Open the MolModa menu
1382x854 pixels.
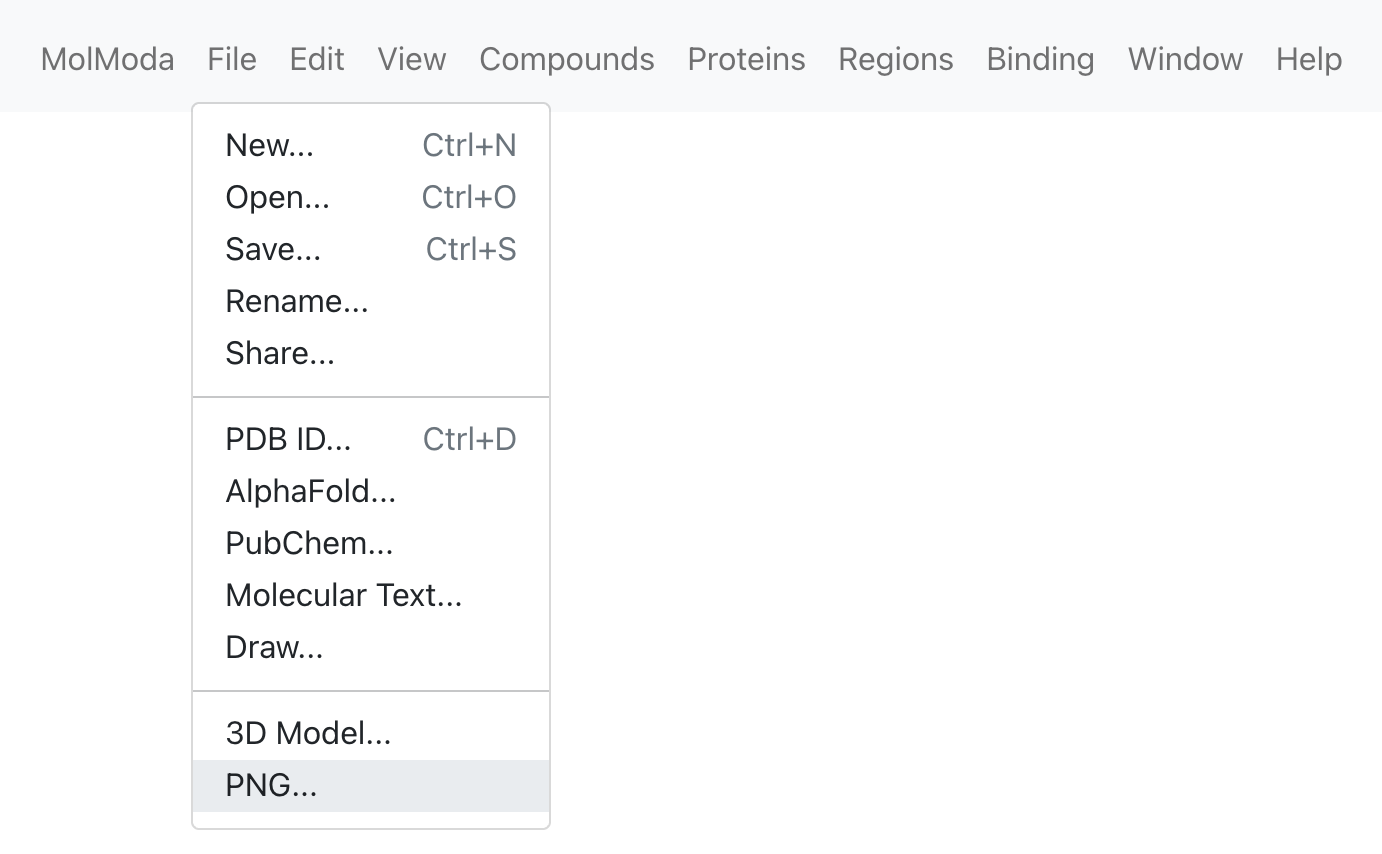[107, 59]
